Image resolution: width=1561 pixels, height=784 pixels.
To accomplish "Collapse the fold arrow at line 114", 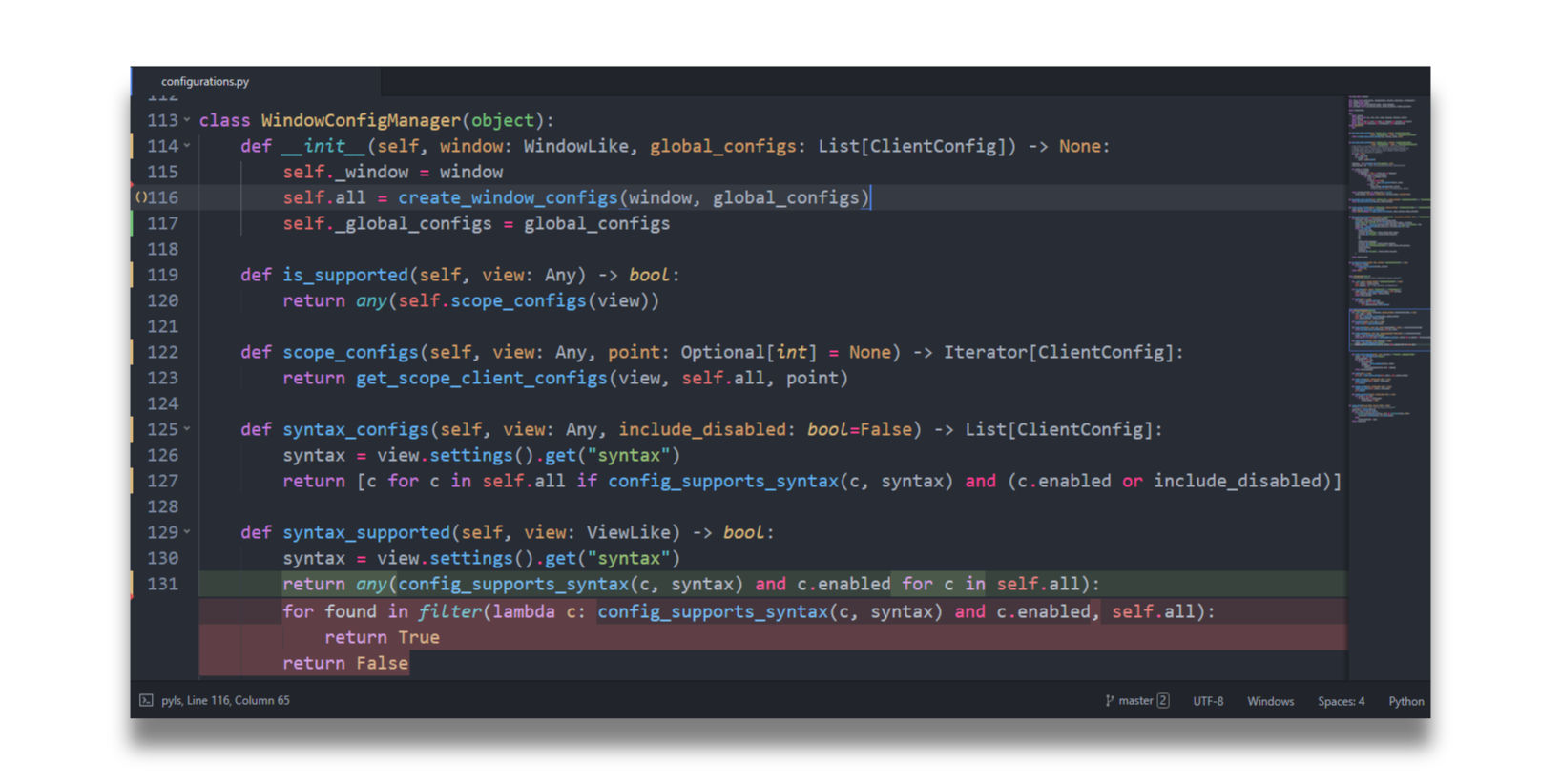I will point(187,146).
